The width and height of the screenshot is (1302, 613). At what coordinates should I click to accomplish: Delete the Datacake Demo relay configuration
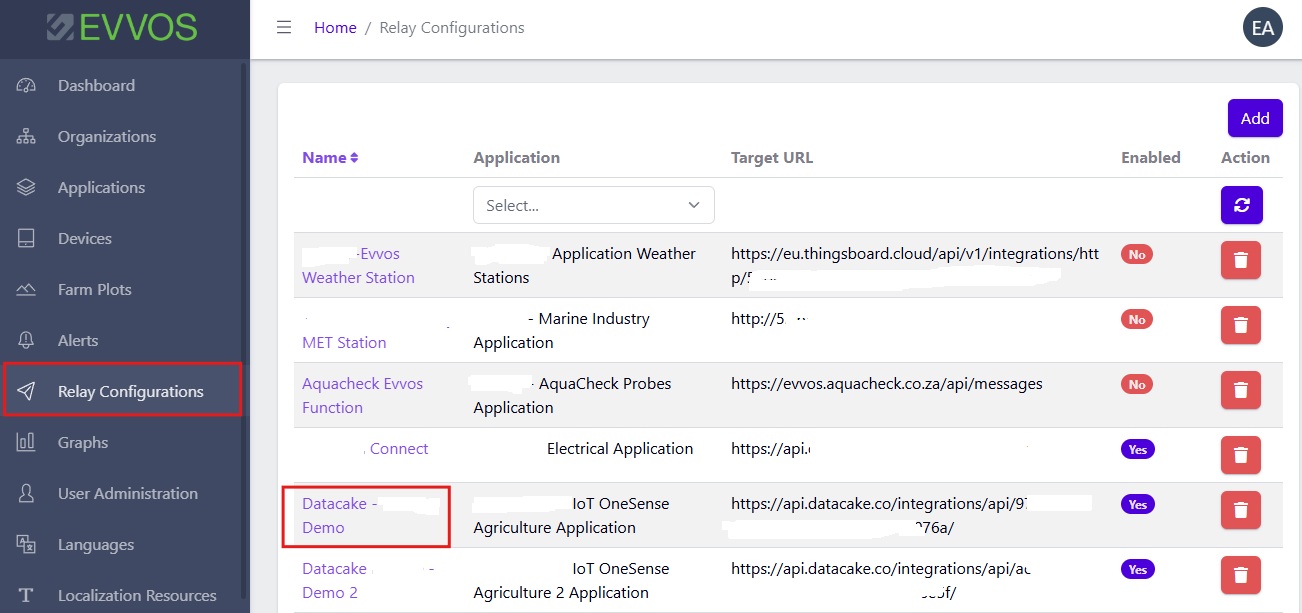(x=1240, y=510)
